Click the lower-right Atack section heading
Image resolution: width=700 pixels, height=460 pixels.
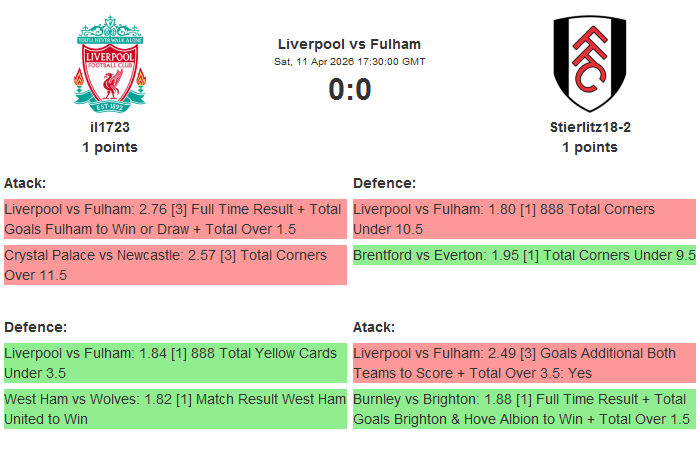(374, 327)
